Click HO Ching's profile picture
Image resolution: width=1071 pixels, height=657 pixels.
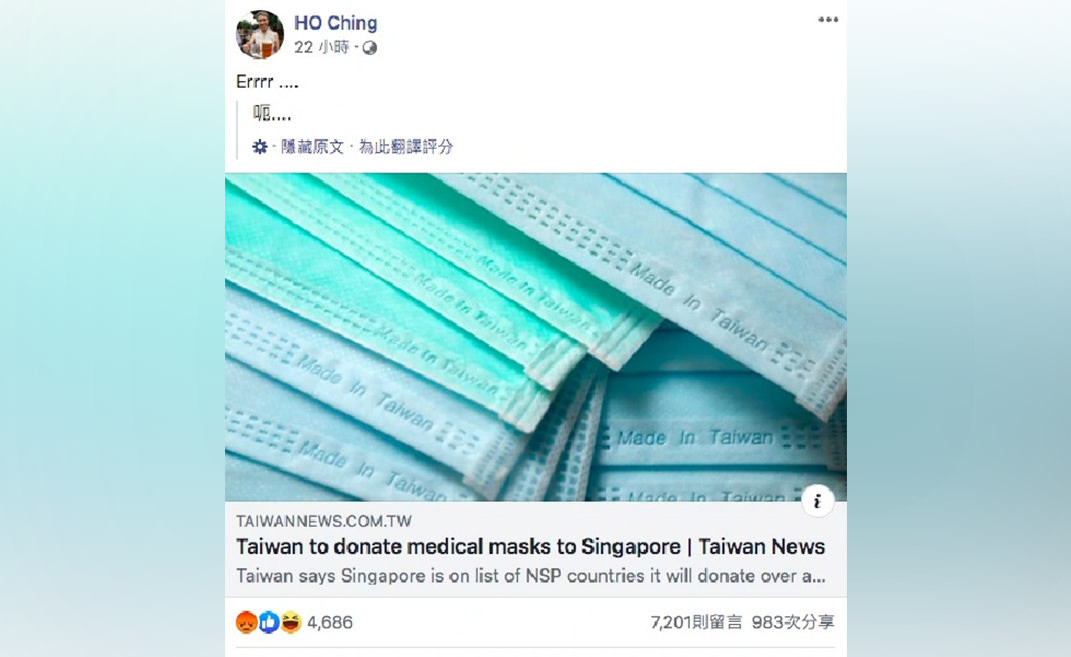260,35
